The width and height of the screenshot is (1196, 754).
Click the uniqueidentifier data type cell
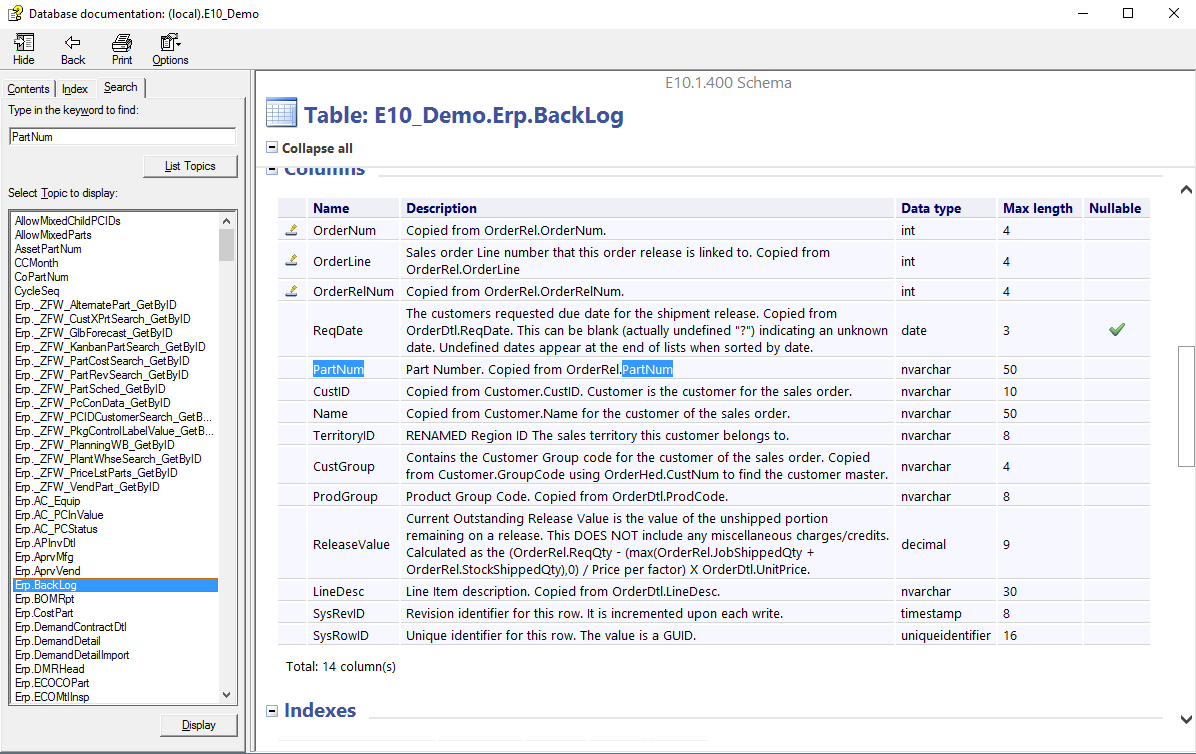pyautogui.click(x=946, y=635)
